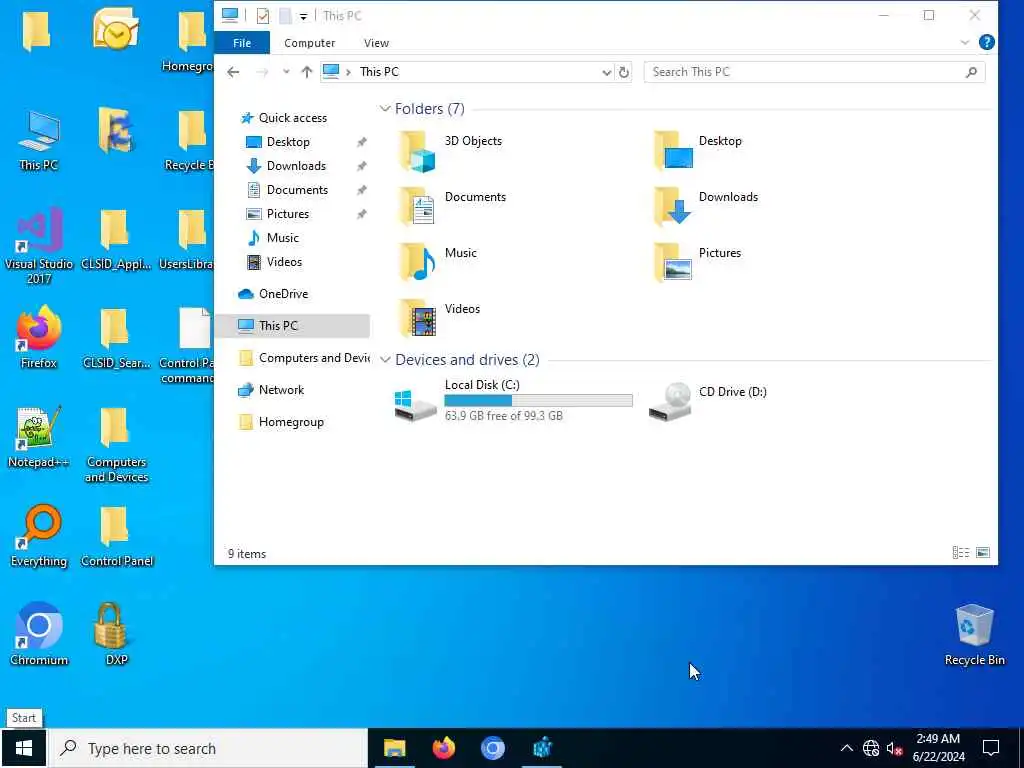Click the Local Disk C: usage bar
Screen dimensions: 1024x768
(x=538, y=400)
